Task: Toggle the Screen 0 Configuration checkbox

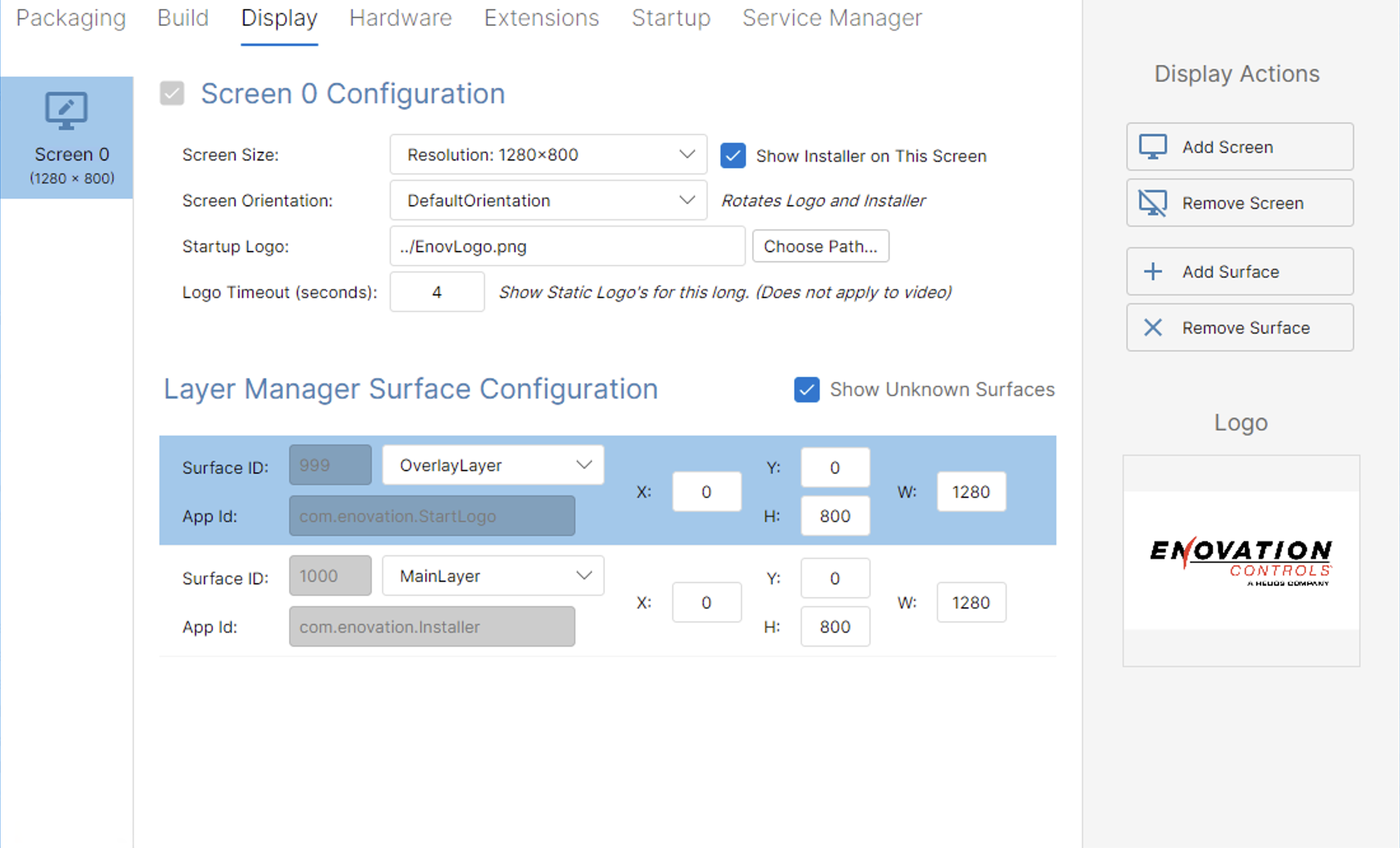Action: pos(172,94)
